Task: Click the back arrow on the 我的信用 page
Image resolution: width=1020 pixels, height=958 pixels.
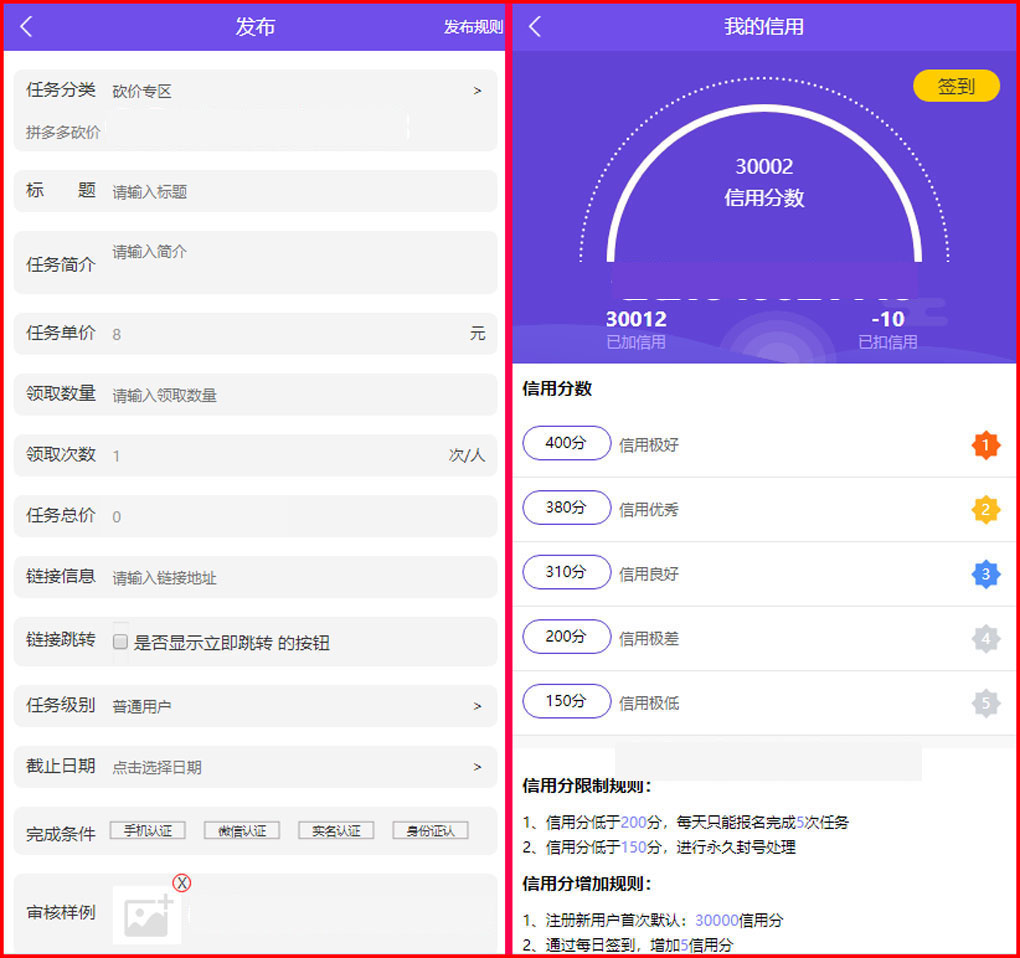Action: (x=535, y=26)
